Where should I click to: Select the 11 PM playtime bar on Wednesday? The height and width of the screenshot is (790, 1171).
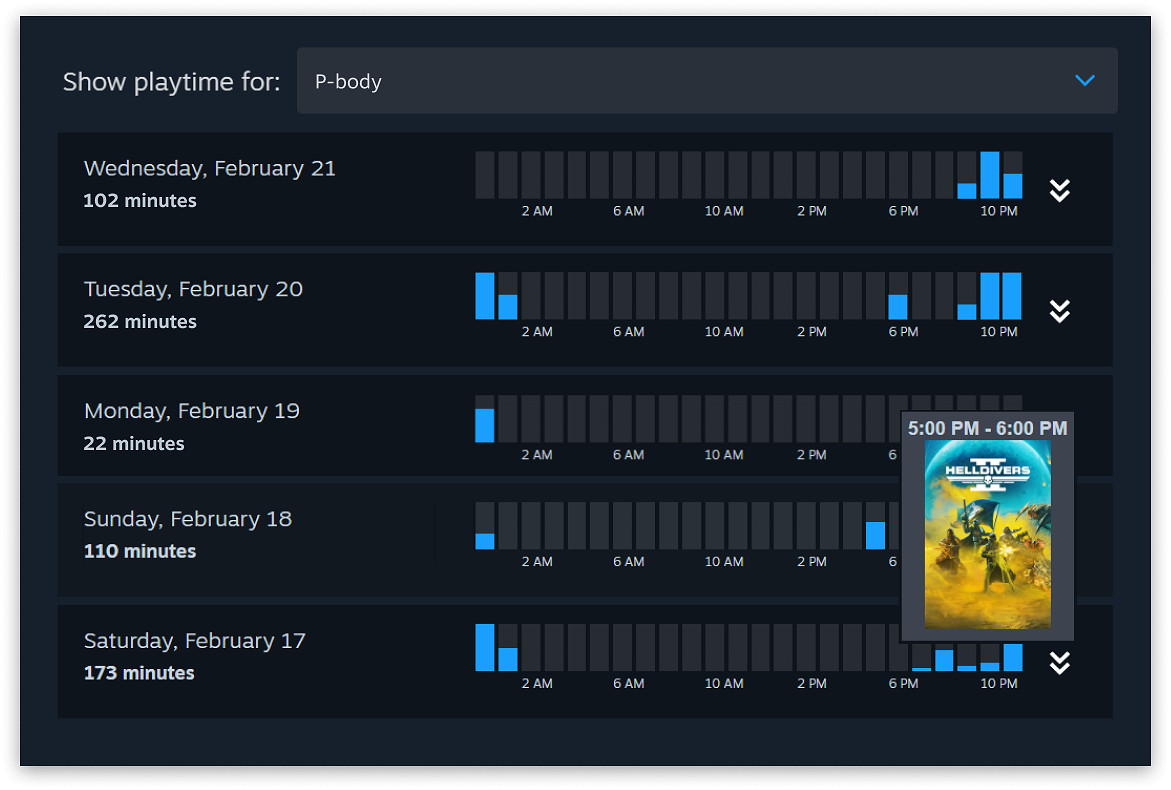(x=1013, y=180)
